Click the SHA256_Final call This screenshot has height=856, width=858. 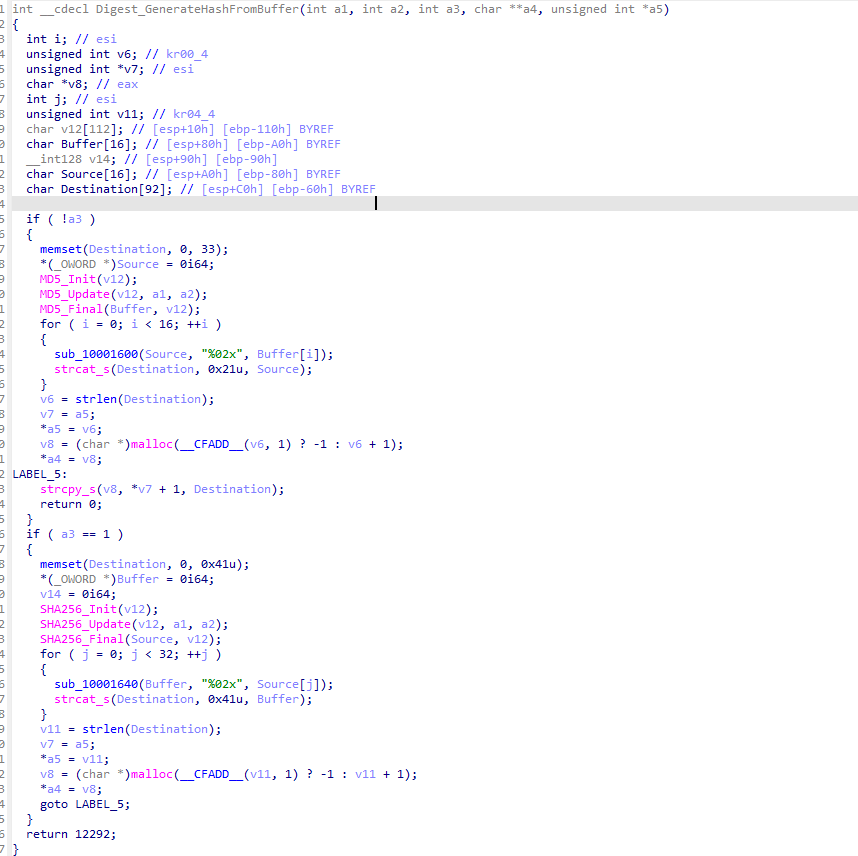pyautogui.click(x=82, y=639)
